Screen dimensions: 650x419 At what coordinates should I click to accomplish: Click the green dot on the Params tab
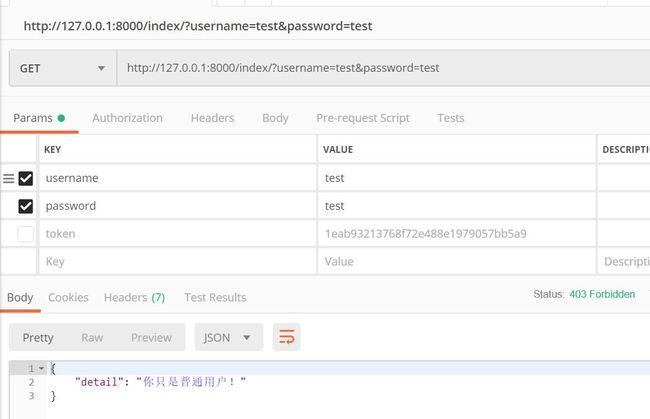[61, 118]
